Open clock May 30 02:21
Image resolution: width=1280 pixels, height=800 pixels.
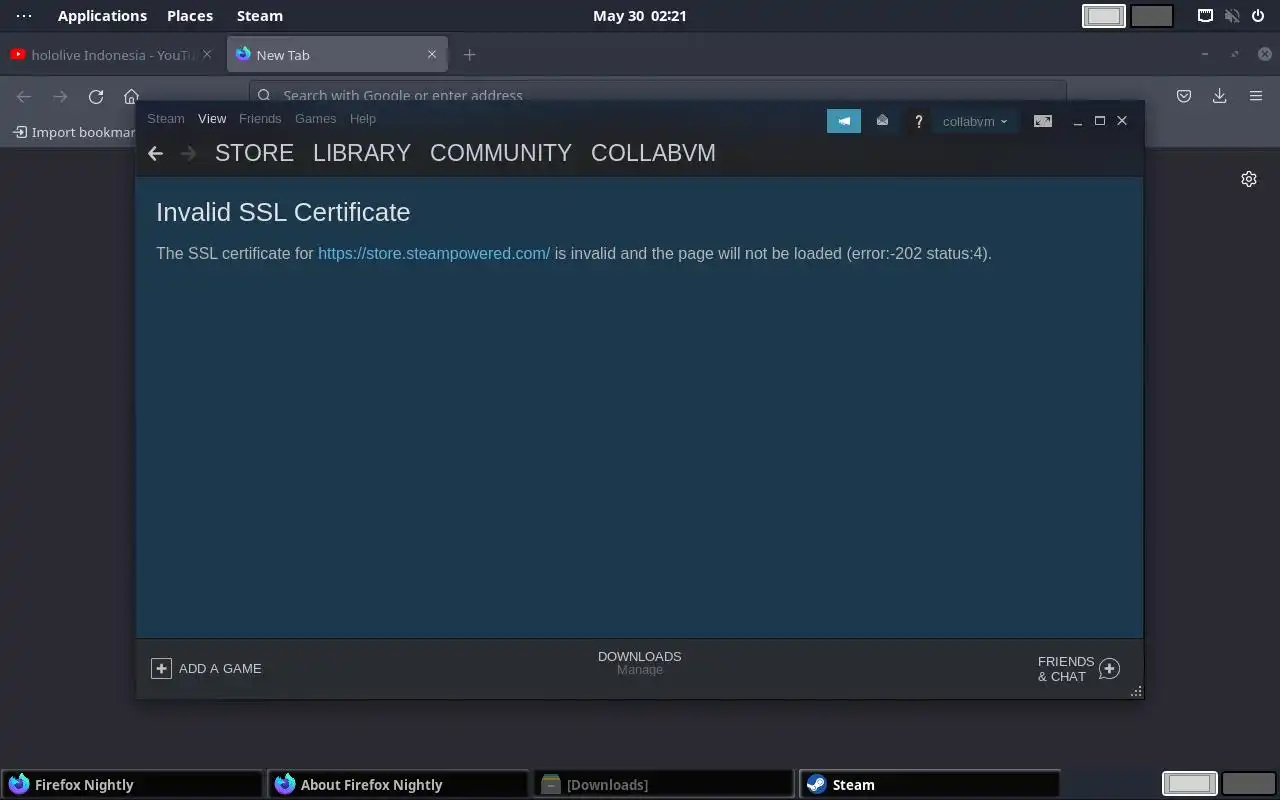tap(639, 16)
